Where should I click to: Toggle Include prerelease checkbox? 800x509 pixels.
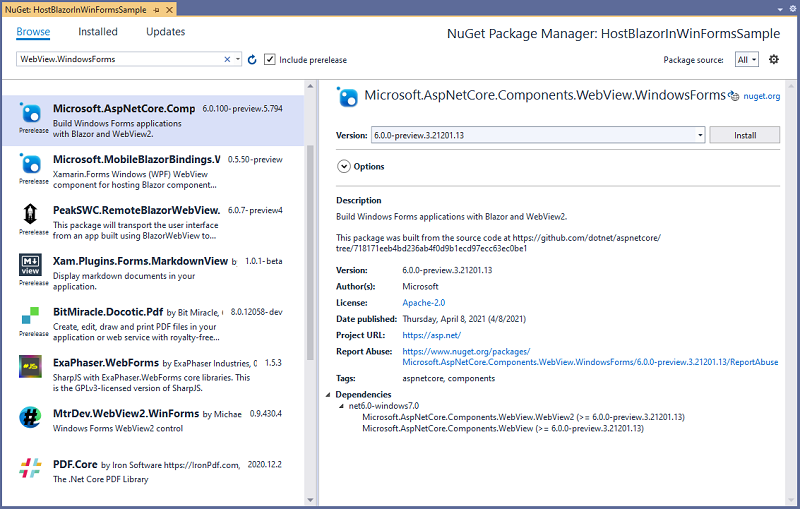pos(269,59)
